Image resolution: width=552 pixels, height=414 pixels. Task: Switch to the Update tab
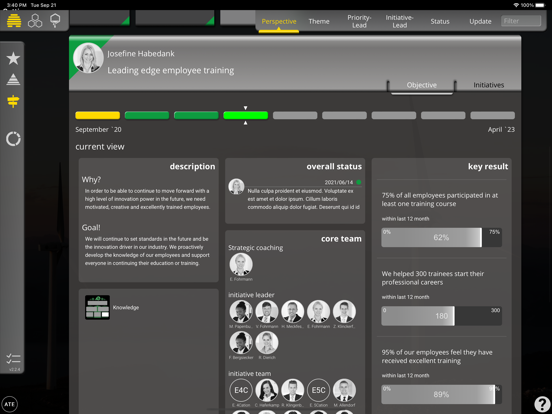click(x=480, y=21)
